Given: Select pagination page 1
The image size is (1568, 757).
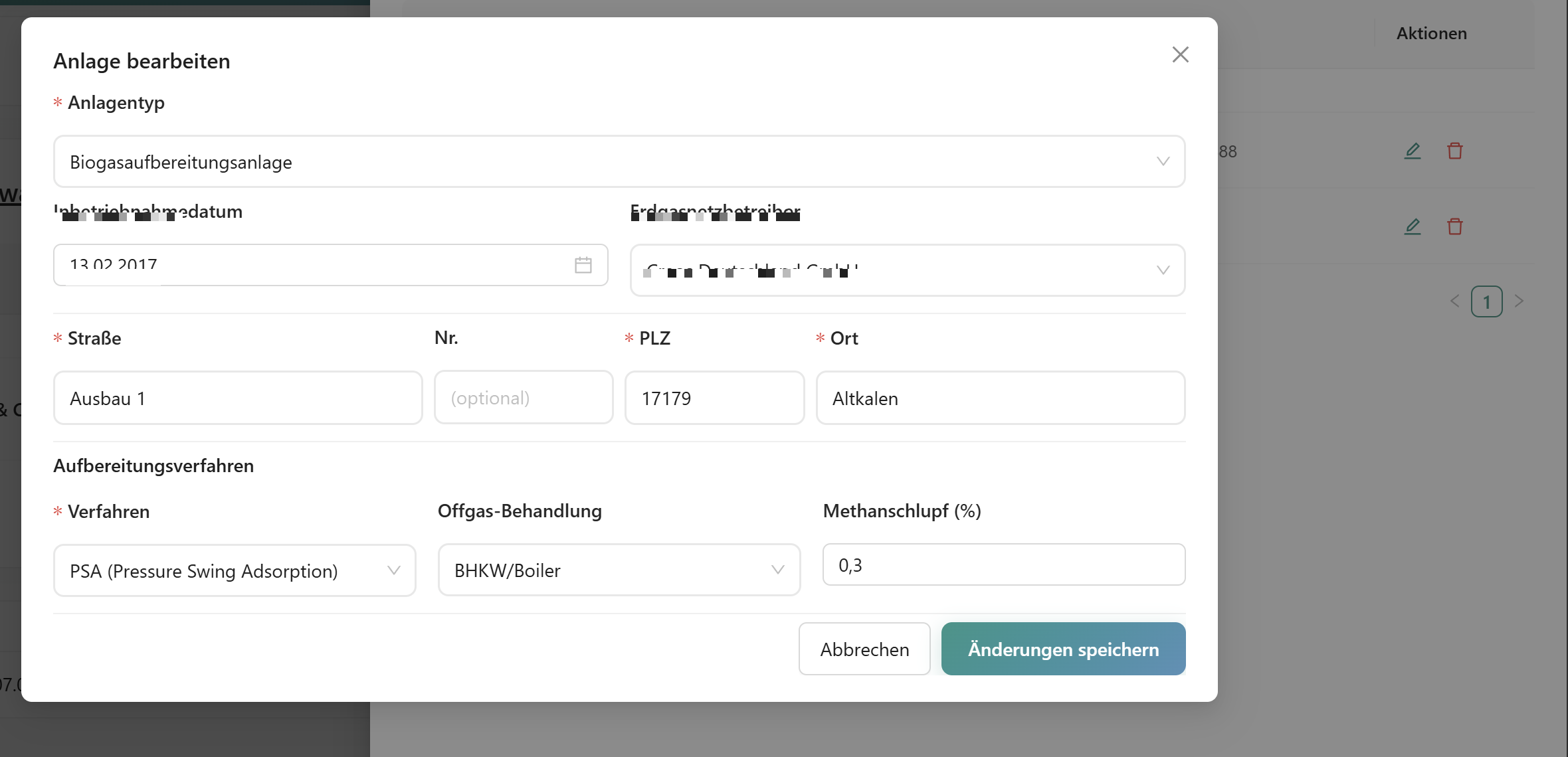Looking at the screenshot, I should (x=1486, y=302).
